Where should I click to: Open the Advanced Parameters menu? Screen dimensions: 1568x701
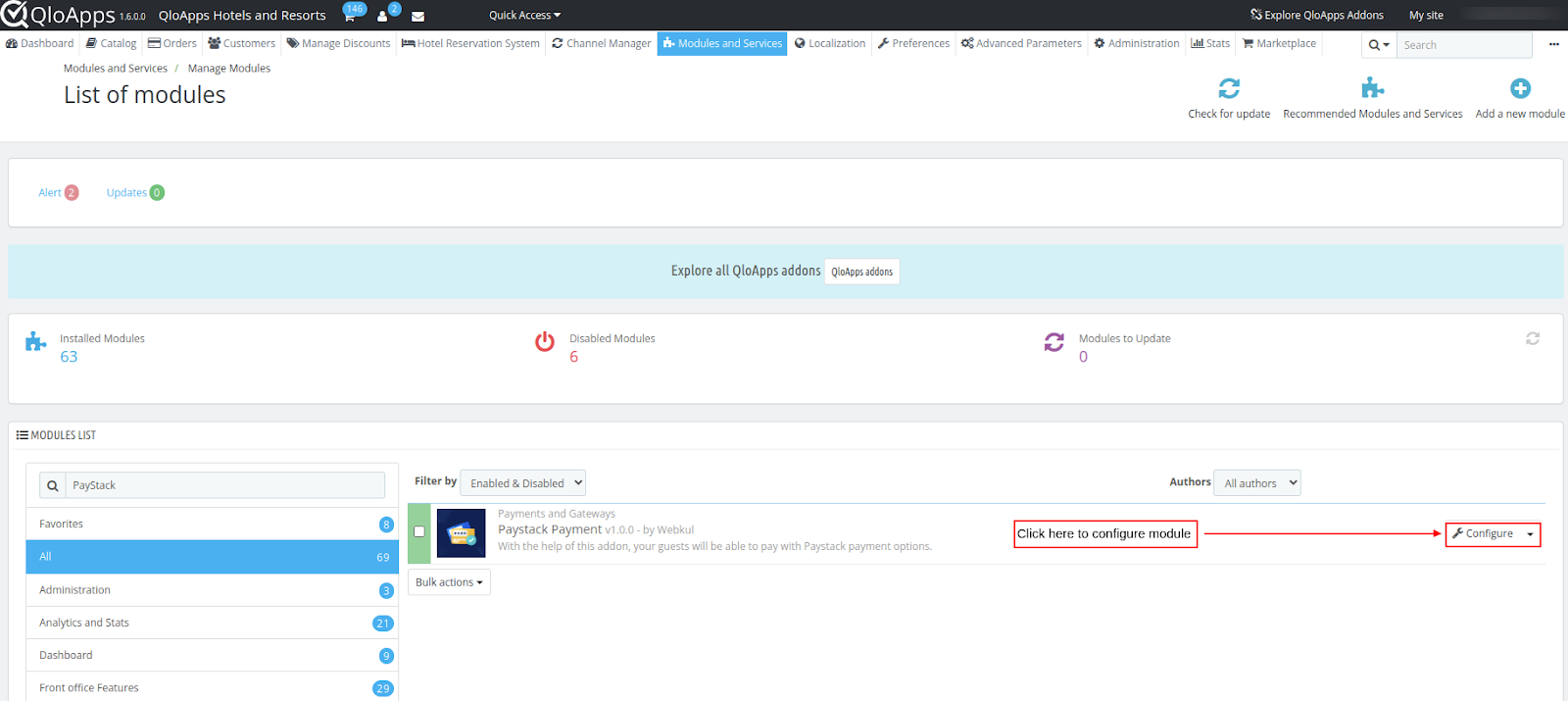pos(1021,43)
